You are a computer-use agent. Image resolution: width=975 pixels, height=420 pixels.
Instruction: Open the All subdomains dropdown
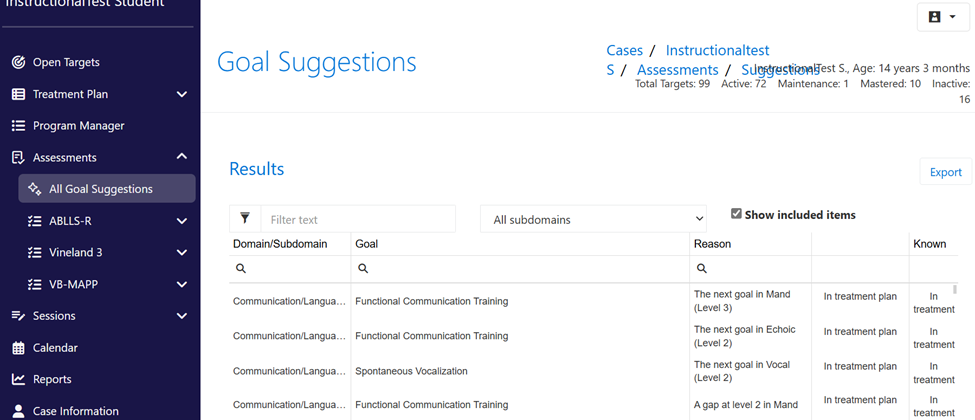point(593,219)
